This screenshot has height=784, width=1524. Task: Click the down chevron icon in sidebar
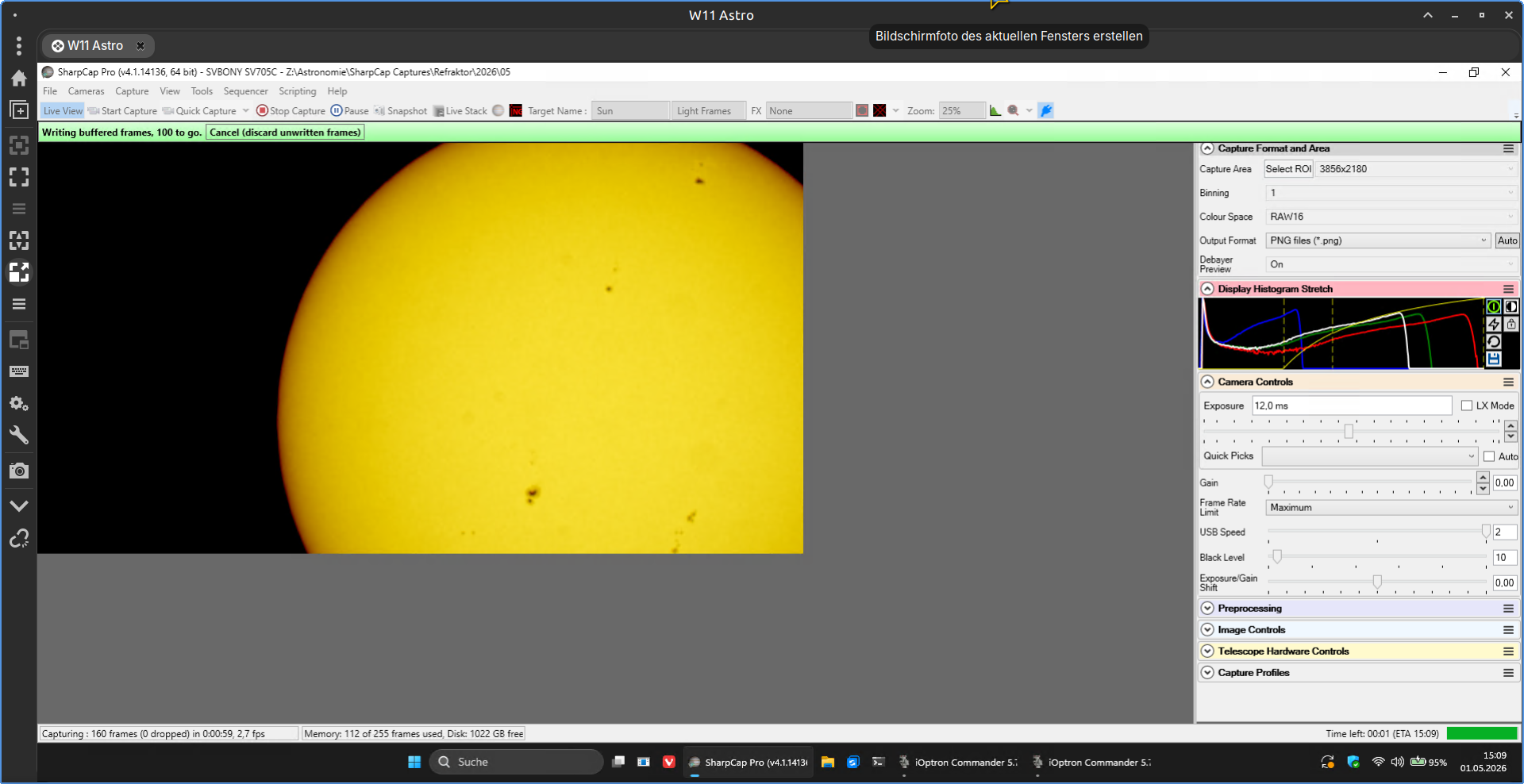pyautogui.click(x=19, y=505)
